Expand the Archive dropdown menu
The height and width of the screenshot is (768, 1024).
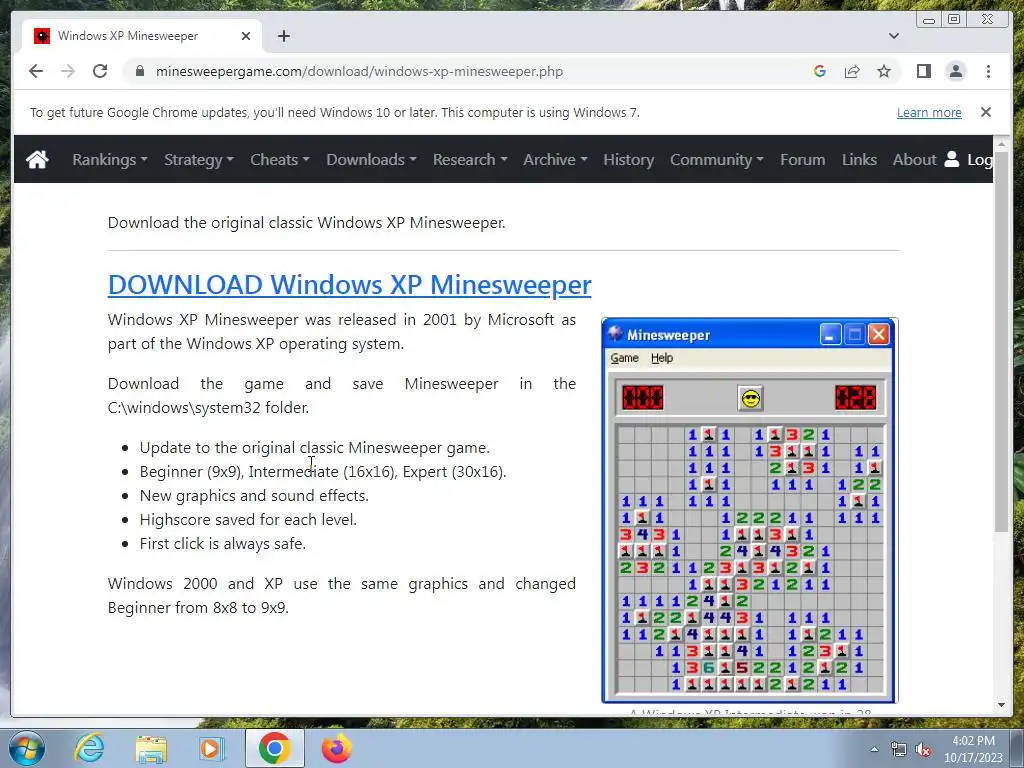[555, 159]
